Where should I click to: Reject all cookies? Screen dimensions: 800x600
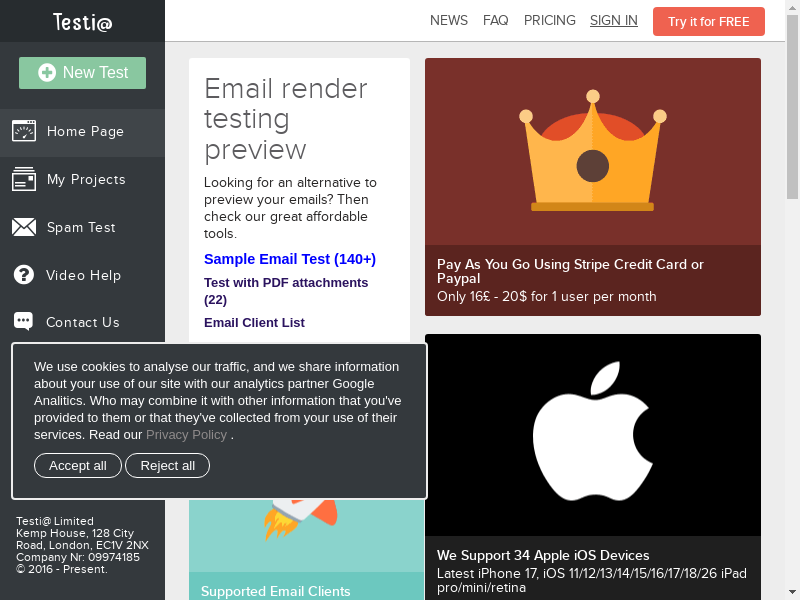click(x=167, y=465)
